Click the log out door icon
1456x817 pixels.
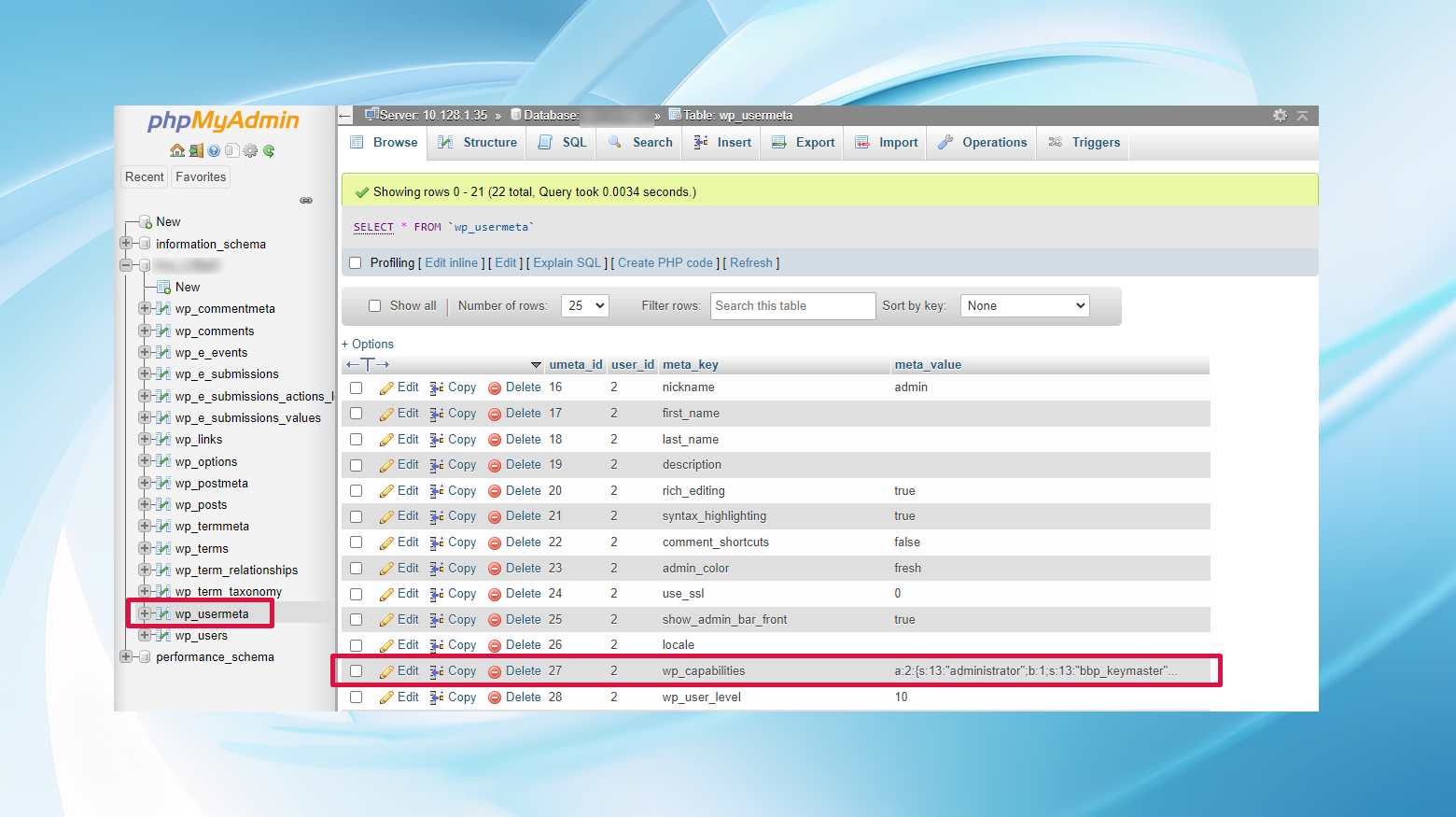coord(195,150)
